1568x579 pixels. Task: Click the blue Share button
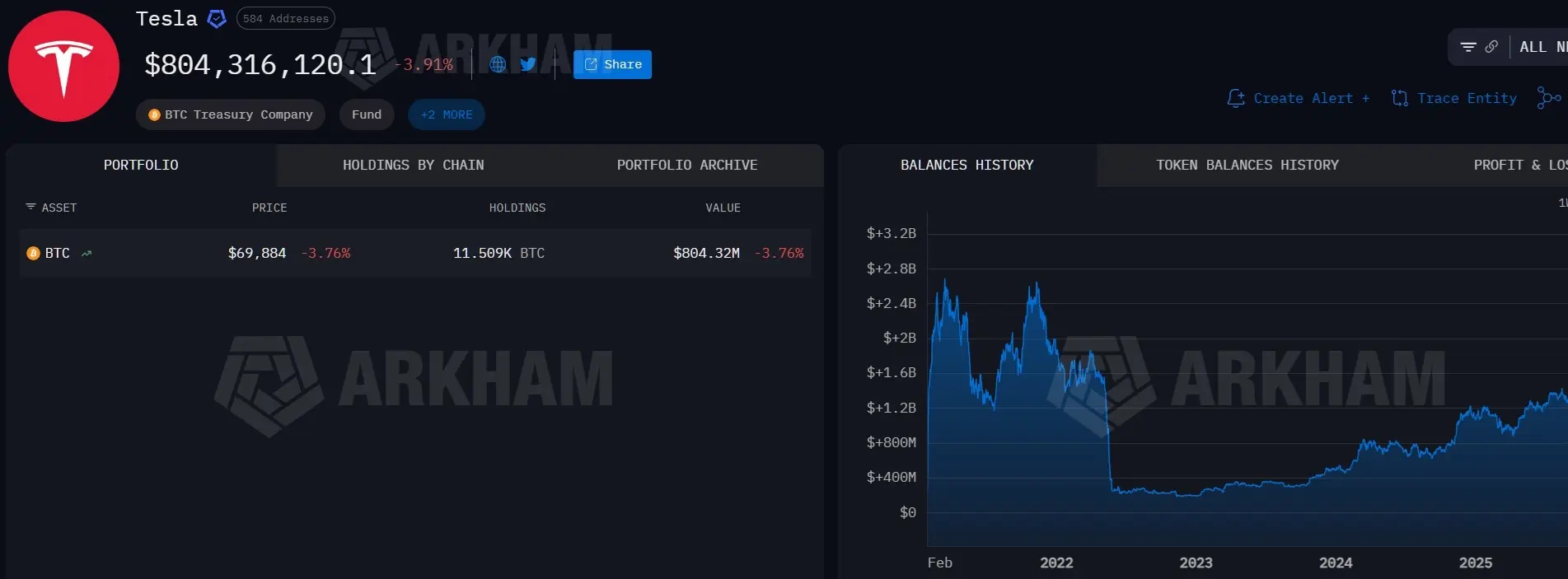(612, 64)
